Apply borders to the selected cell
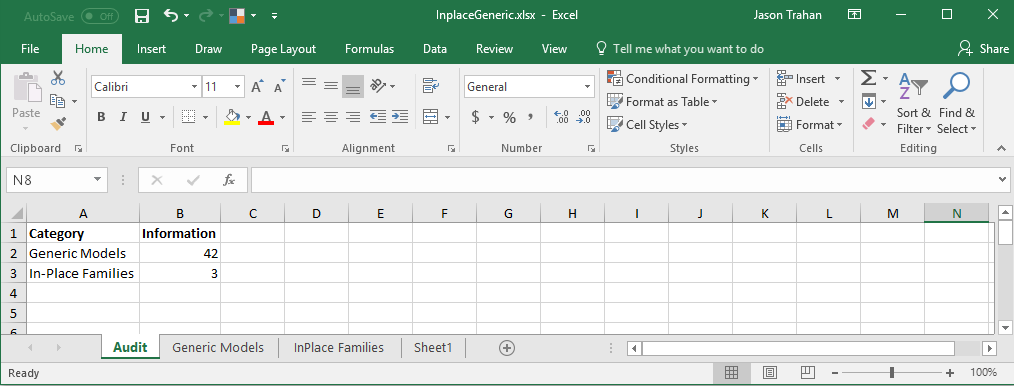Viewport: 1014px width, 386px height. click(188, 117)
